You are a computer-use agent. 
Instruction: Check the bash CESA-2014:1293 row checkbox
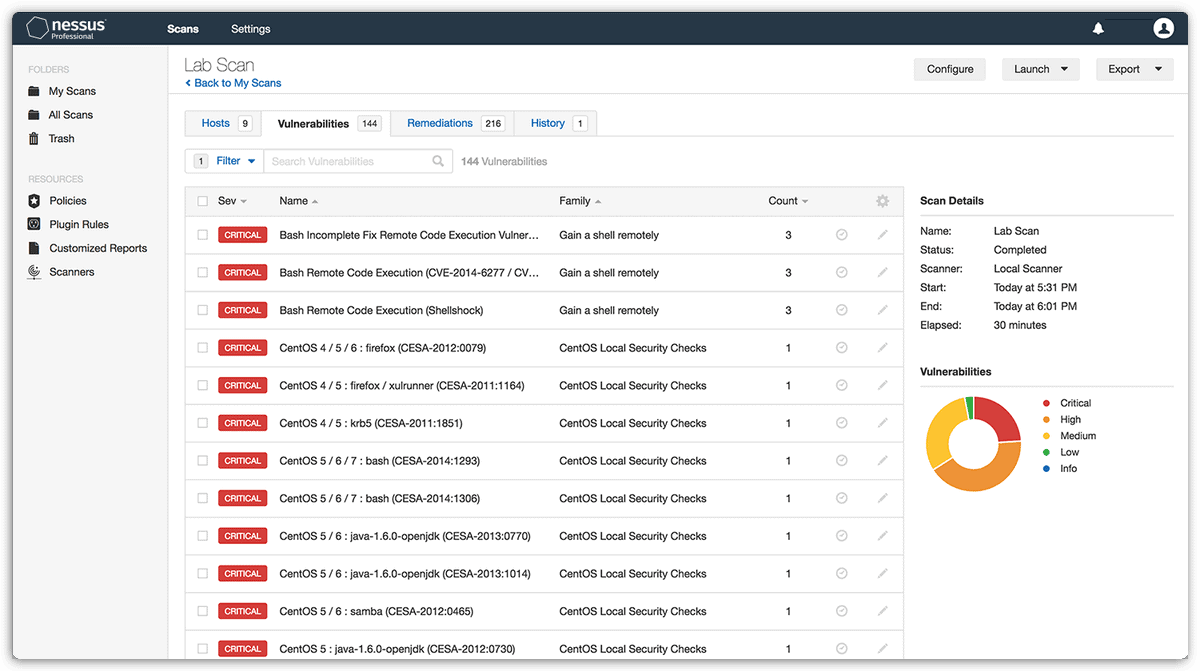203,461
